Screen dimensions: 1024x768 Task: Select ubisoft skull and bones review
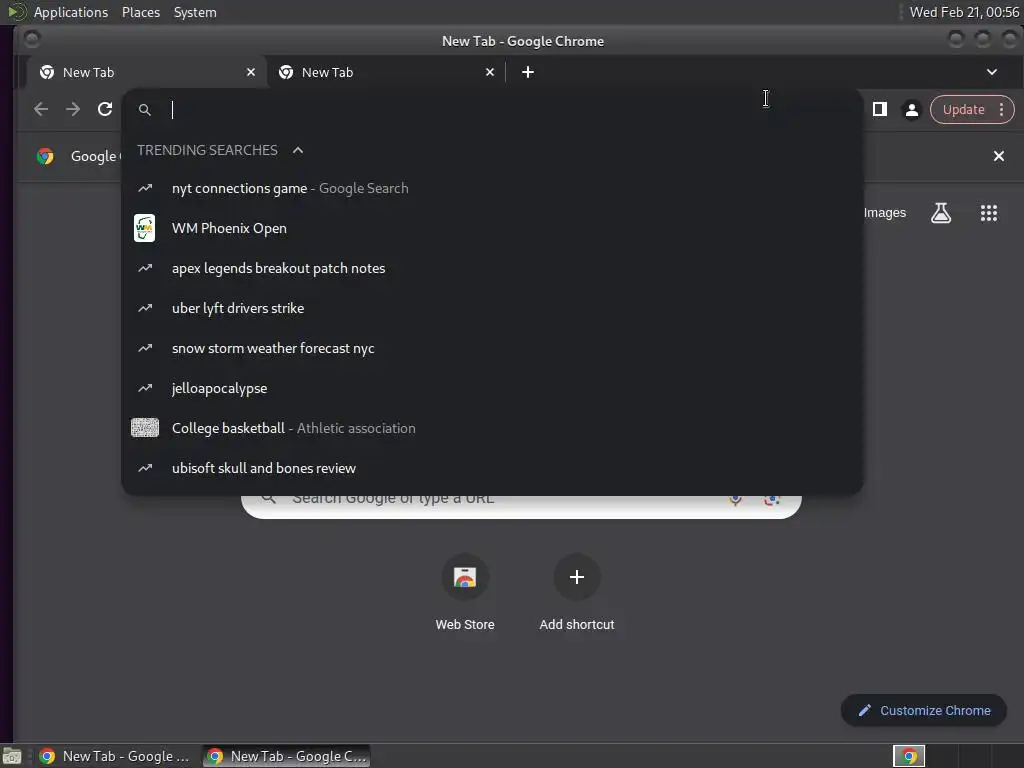coord(492,468)
